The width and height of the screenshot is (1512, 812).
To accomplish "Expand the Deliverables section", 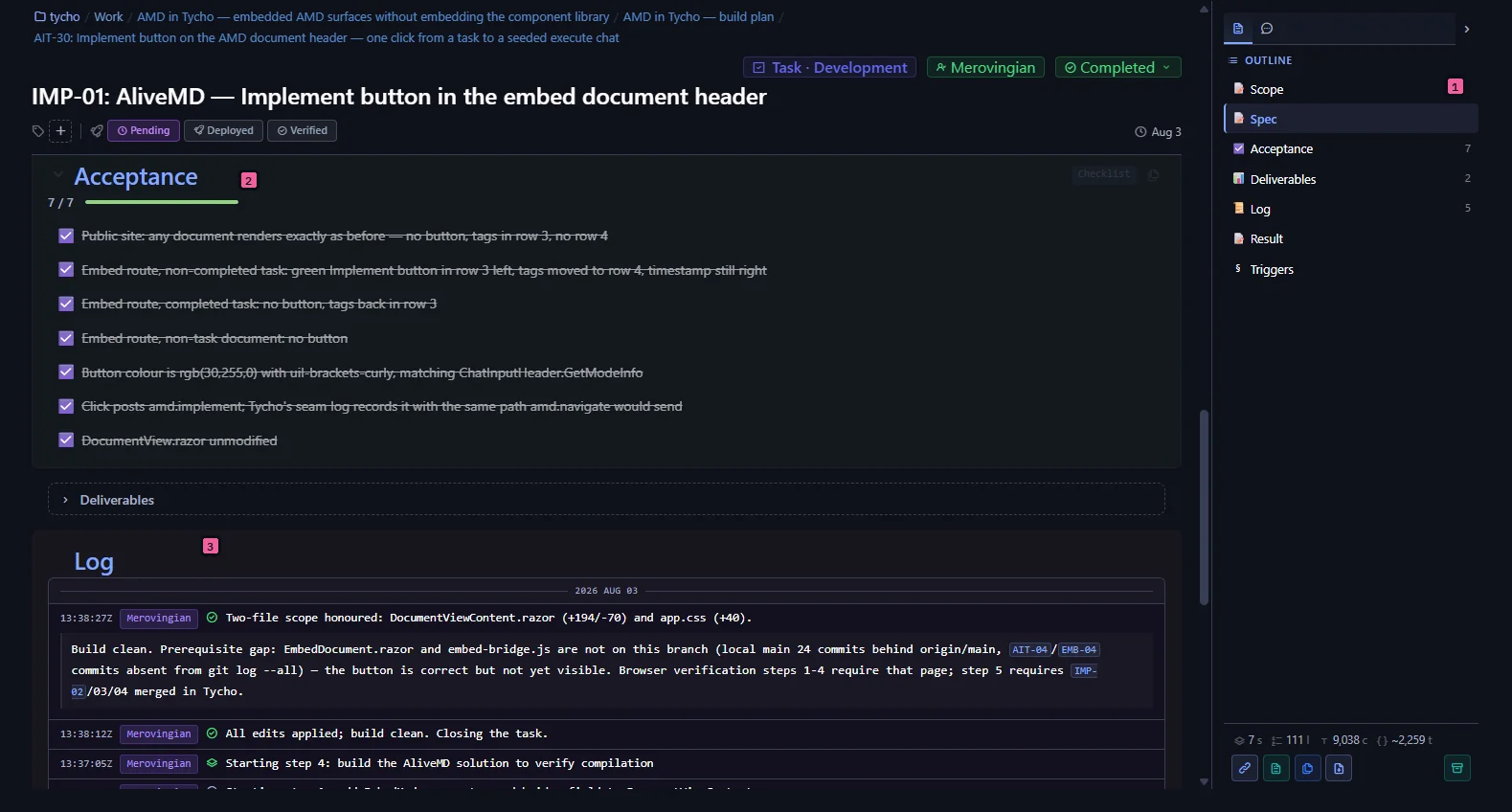I will pyautogui.click(x=606, y=500).
